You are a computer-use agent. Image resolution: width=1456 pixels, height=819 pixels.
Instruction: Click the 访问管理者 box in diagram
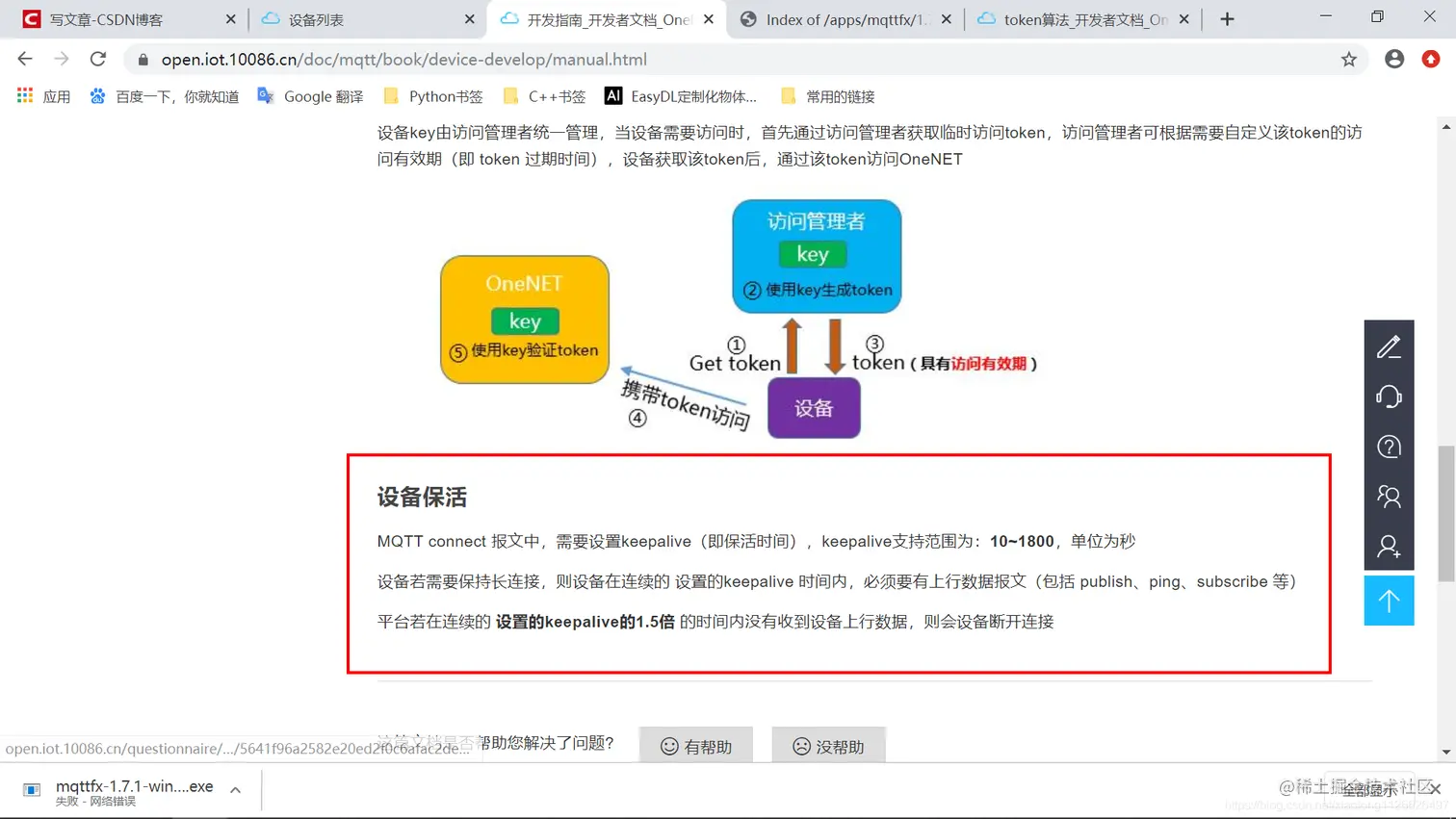[817, 256]
